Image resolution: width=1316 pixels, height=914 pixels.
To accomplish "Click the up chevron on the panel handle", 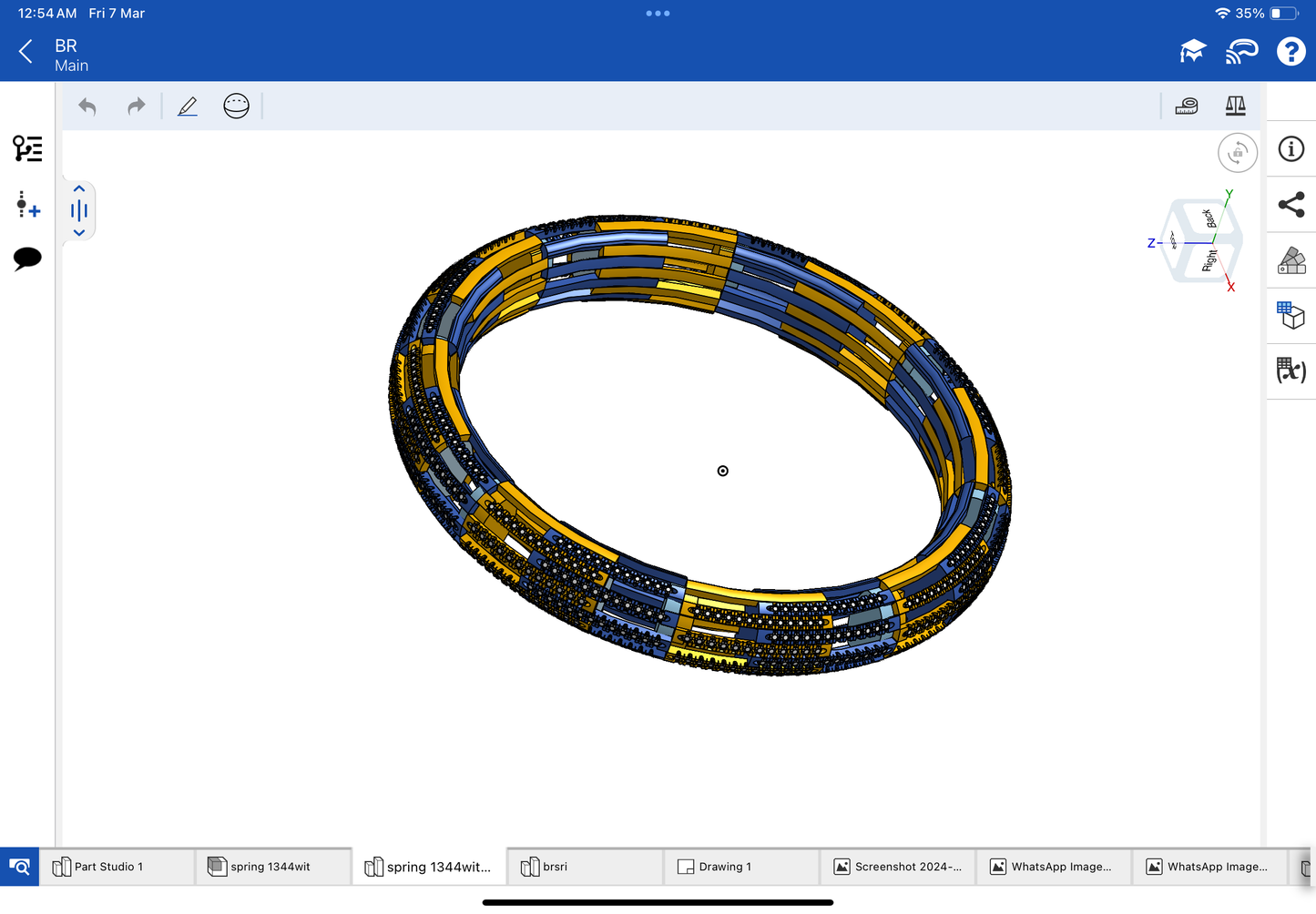I will [x=79, y=189].
